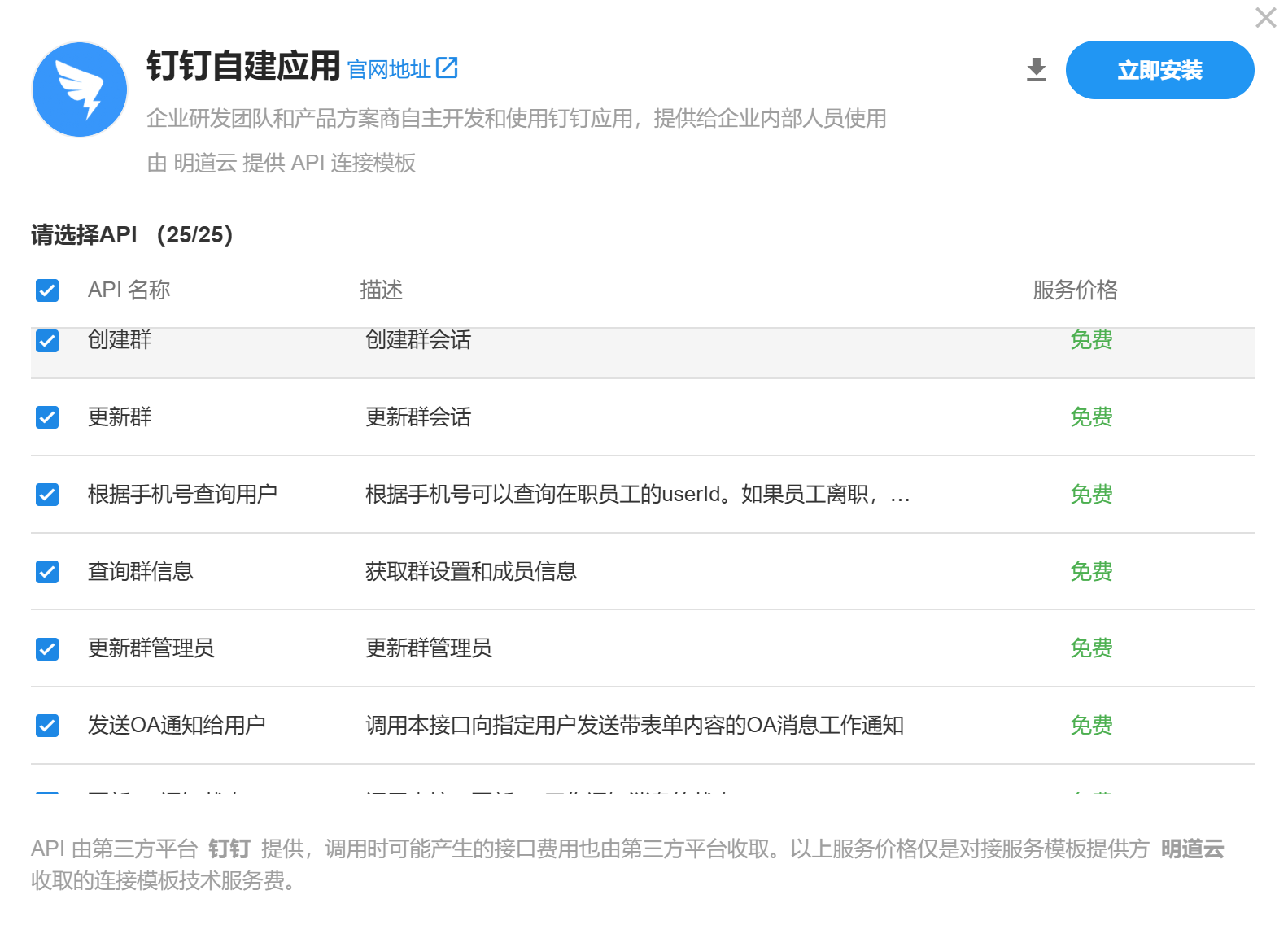Click the download icon beside 立即安装

(1036, 70)
